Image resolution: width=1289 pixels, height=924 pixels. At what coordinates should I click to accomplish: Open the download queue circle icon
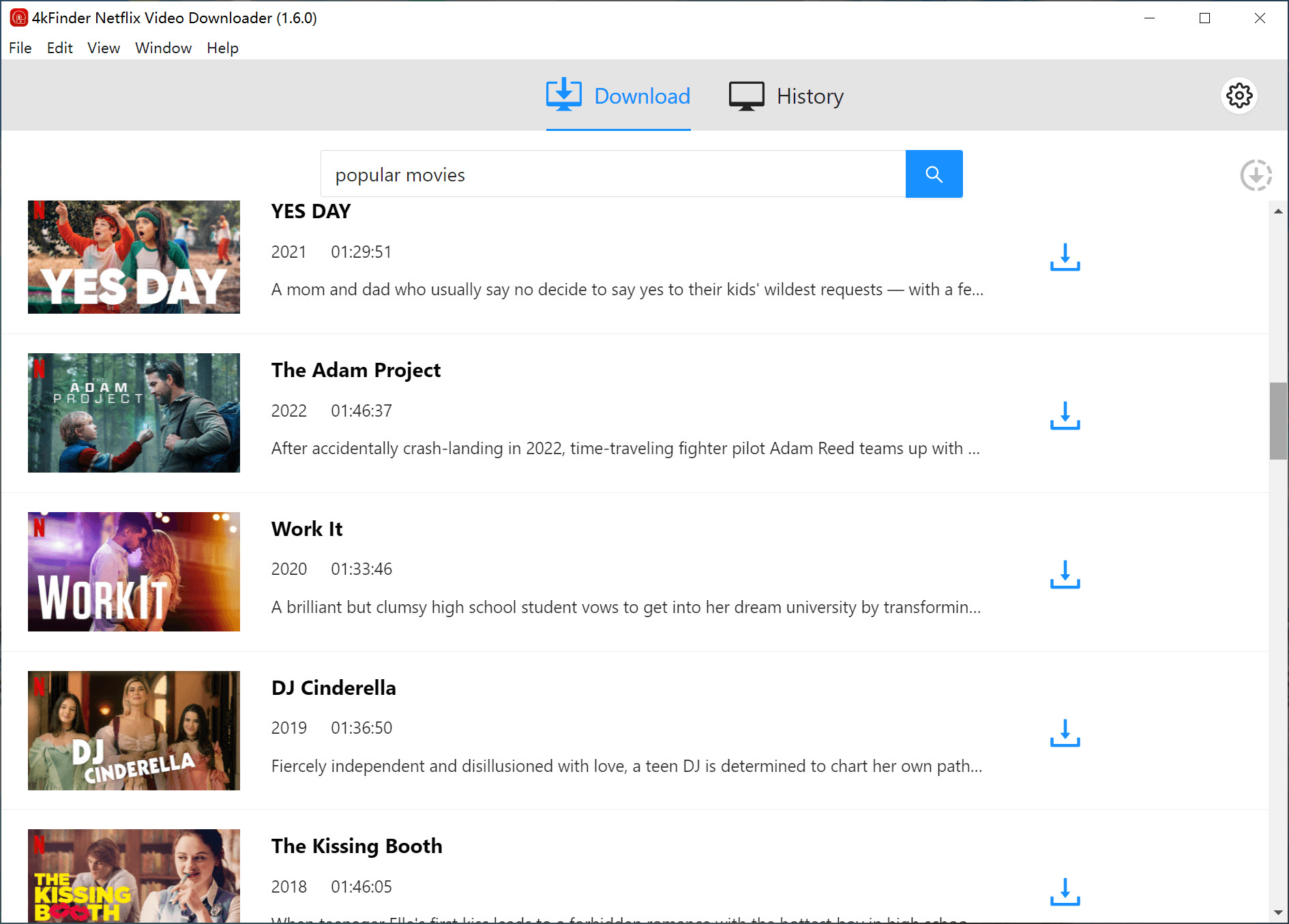point(1256,175)
